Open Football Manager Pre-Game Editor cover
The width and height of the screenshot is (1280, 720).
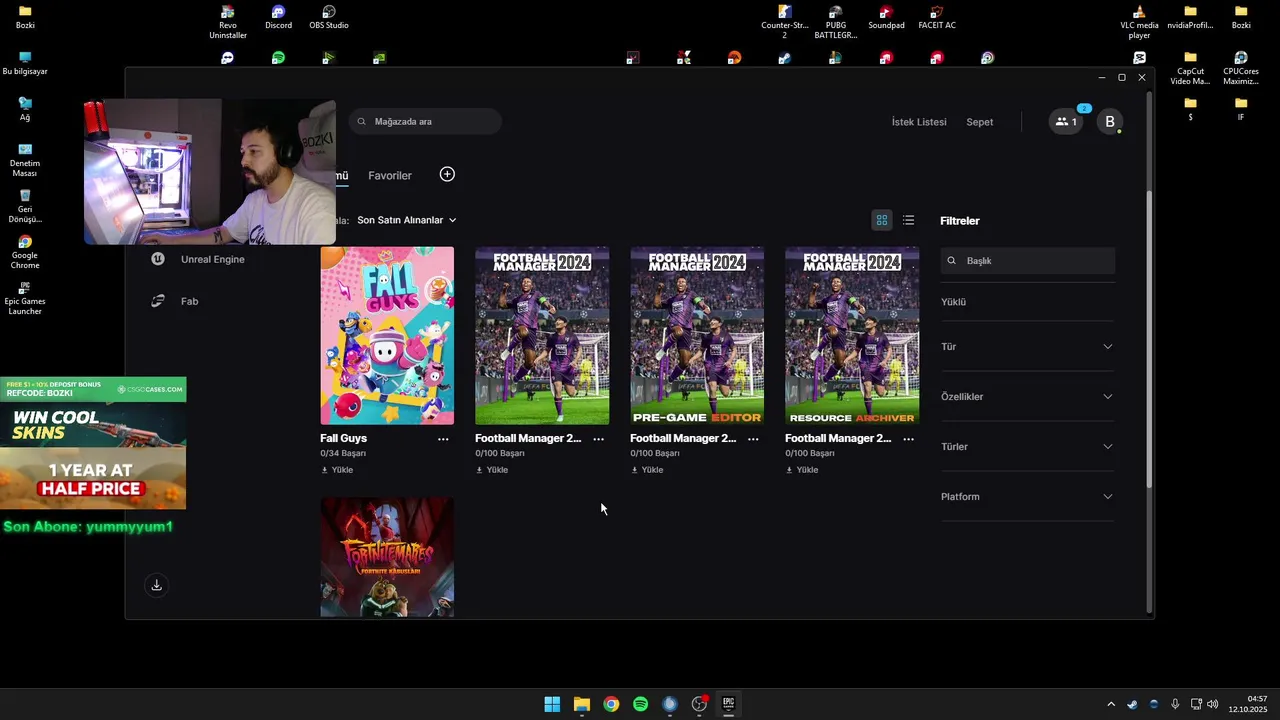pos(697,336)
